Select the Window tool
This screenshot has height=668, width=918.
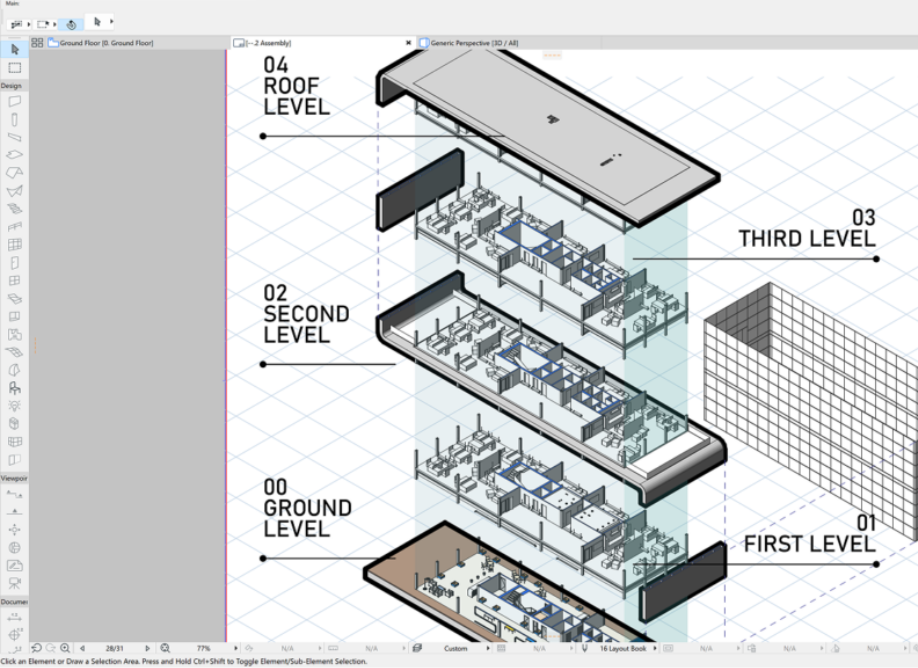click(15, 280)
